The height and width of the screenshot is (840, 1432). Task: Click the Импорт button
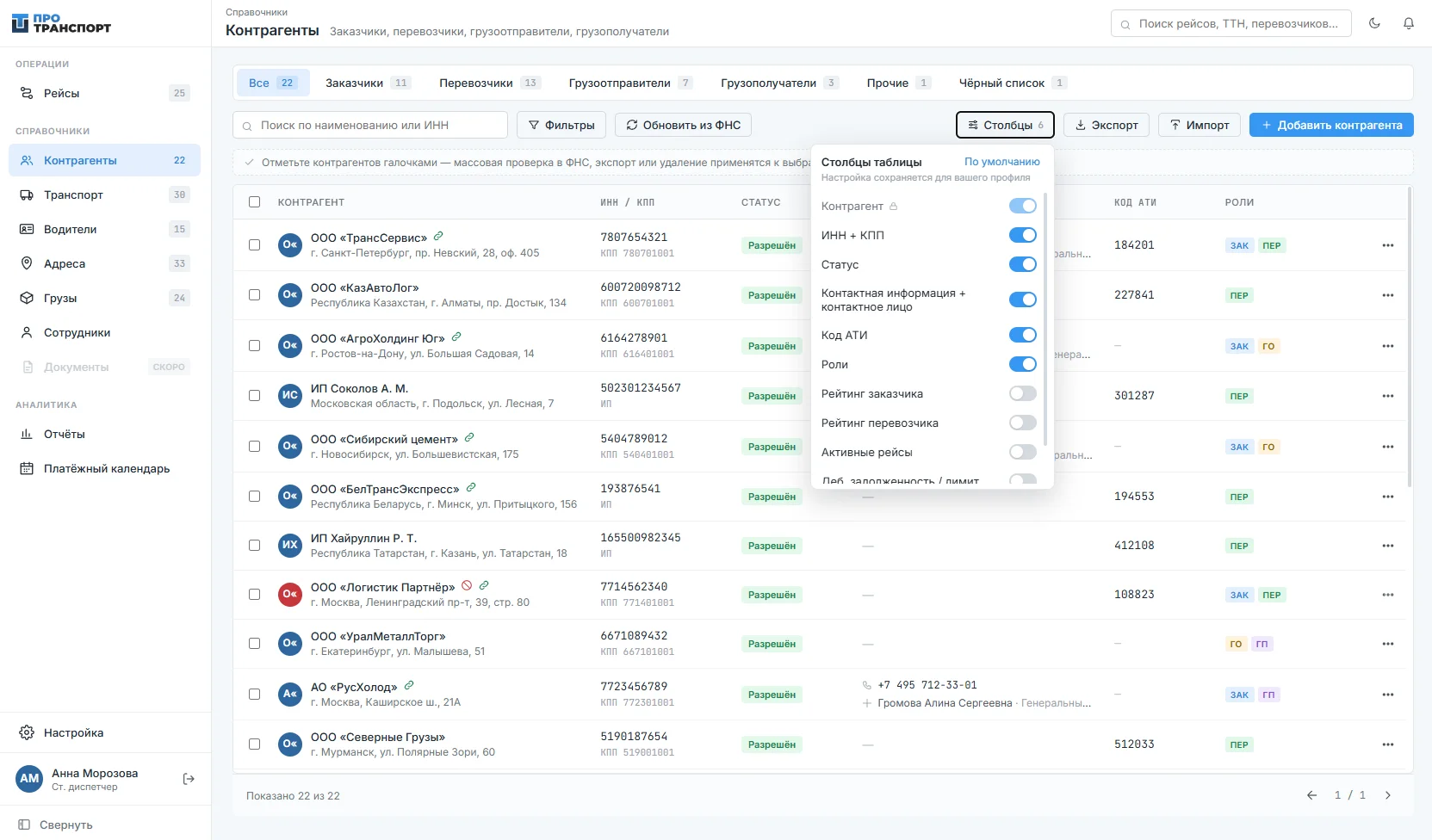point(1200,125)
